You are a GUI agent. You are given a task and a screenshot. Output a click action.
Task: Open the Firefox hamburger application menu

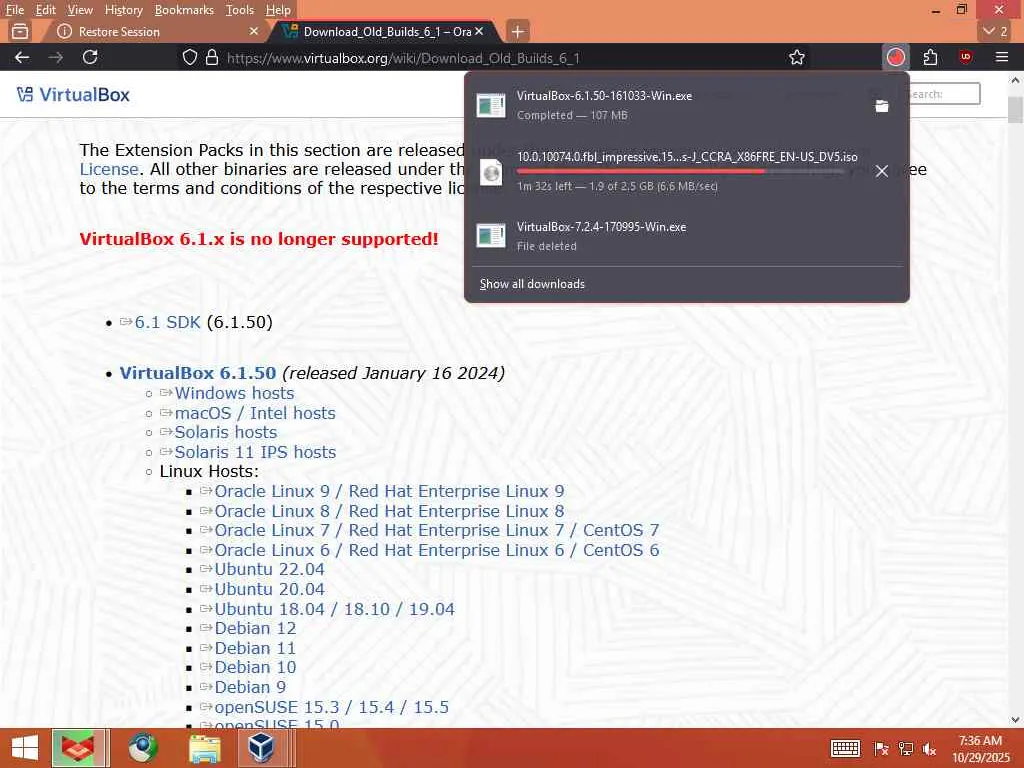tap(1002, 57)
